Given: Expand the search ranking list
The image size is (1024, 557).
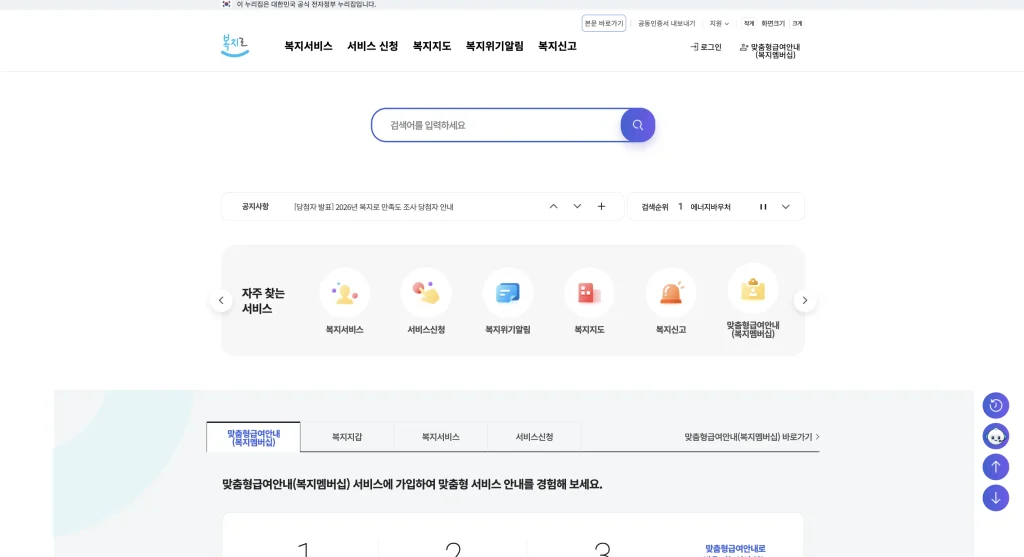Looking at the screenshot, I should pyautogui.click(x=786, y=207).
